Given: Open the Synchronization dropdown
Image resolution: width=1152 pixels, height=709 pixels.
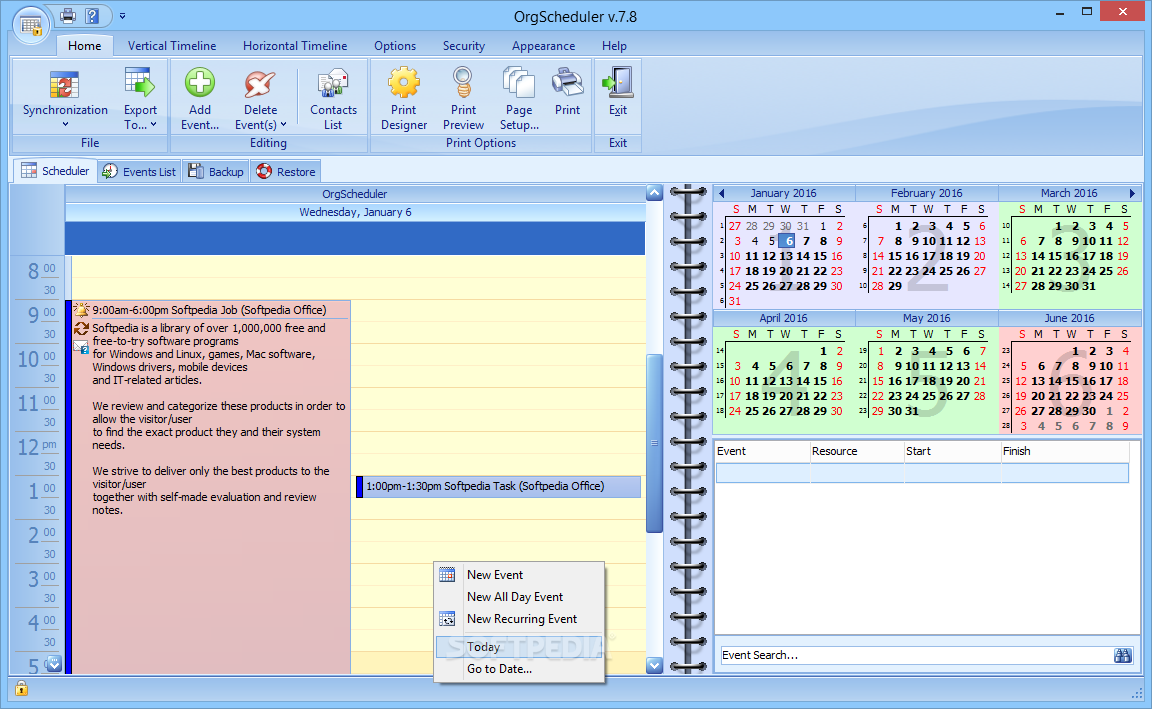Looking at the screenshot, I should tap(65, 99).
